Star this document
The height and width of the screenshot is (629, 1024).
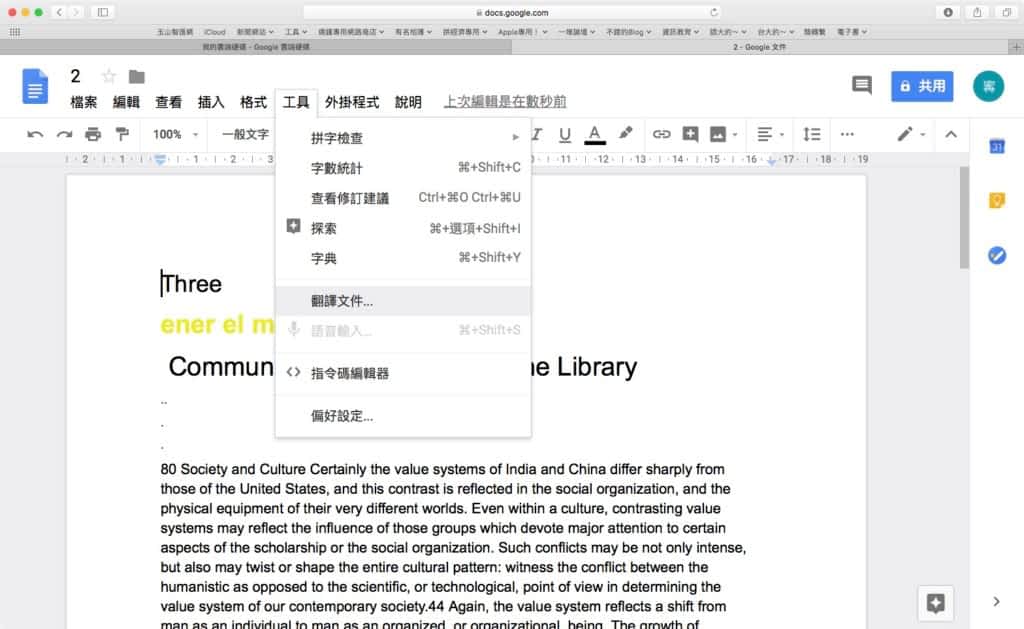click(109, 77)
